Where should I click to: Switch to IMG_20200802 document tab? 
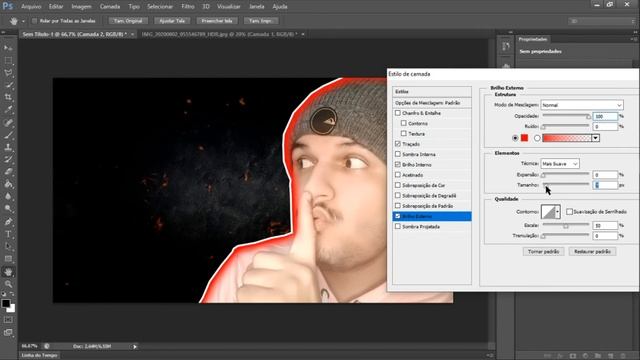(220, 34)
